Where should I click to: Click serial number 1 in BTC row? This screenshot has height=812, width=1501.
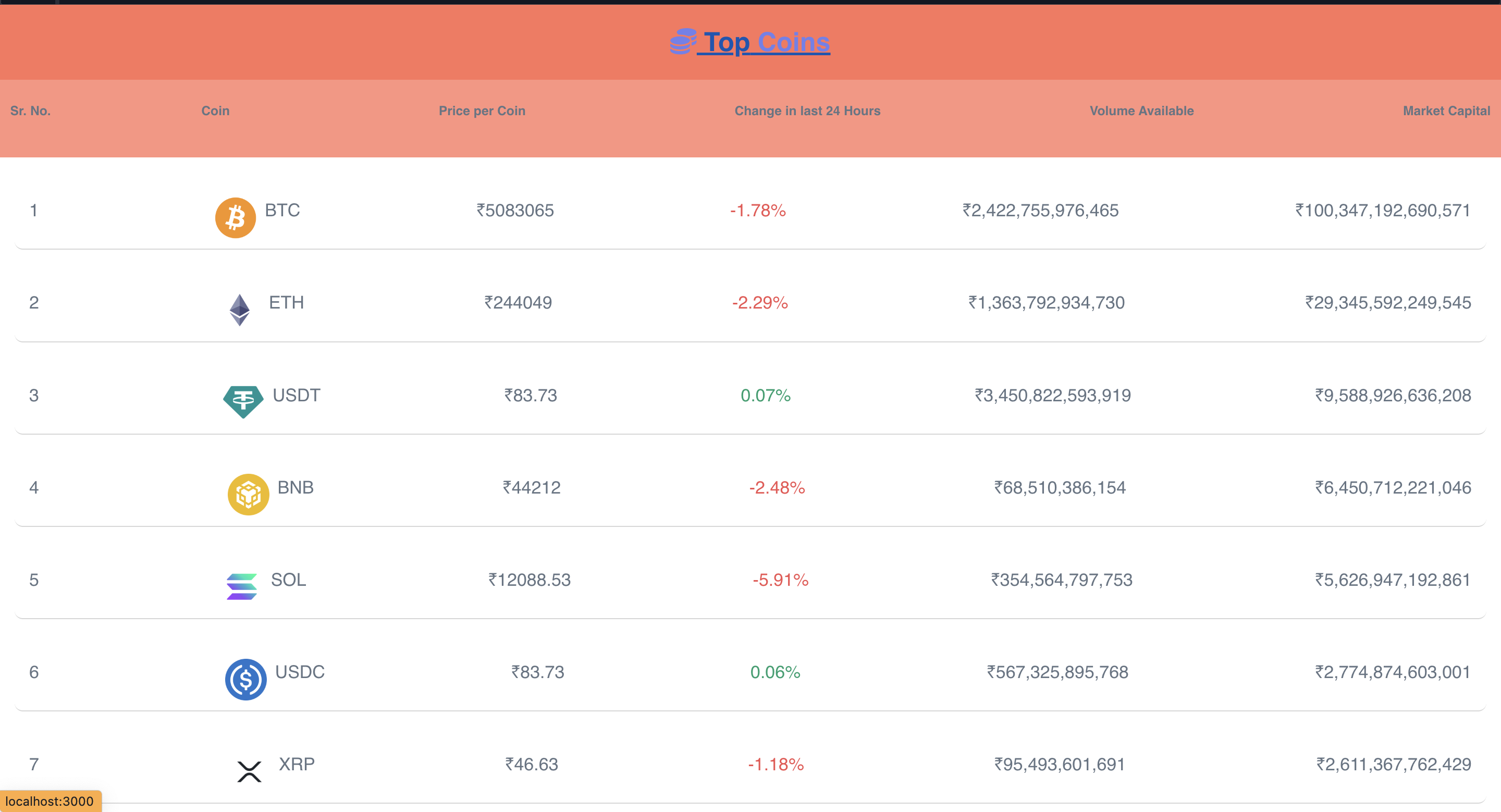click(34, 210)
